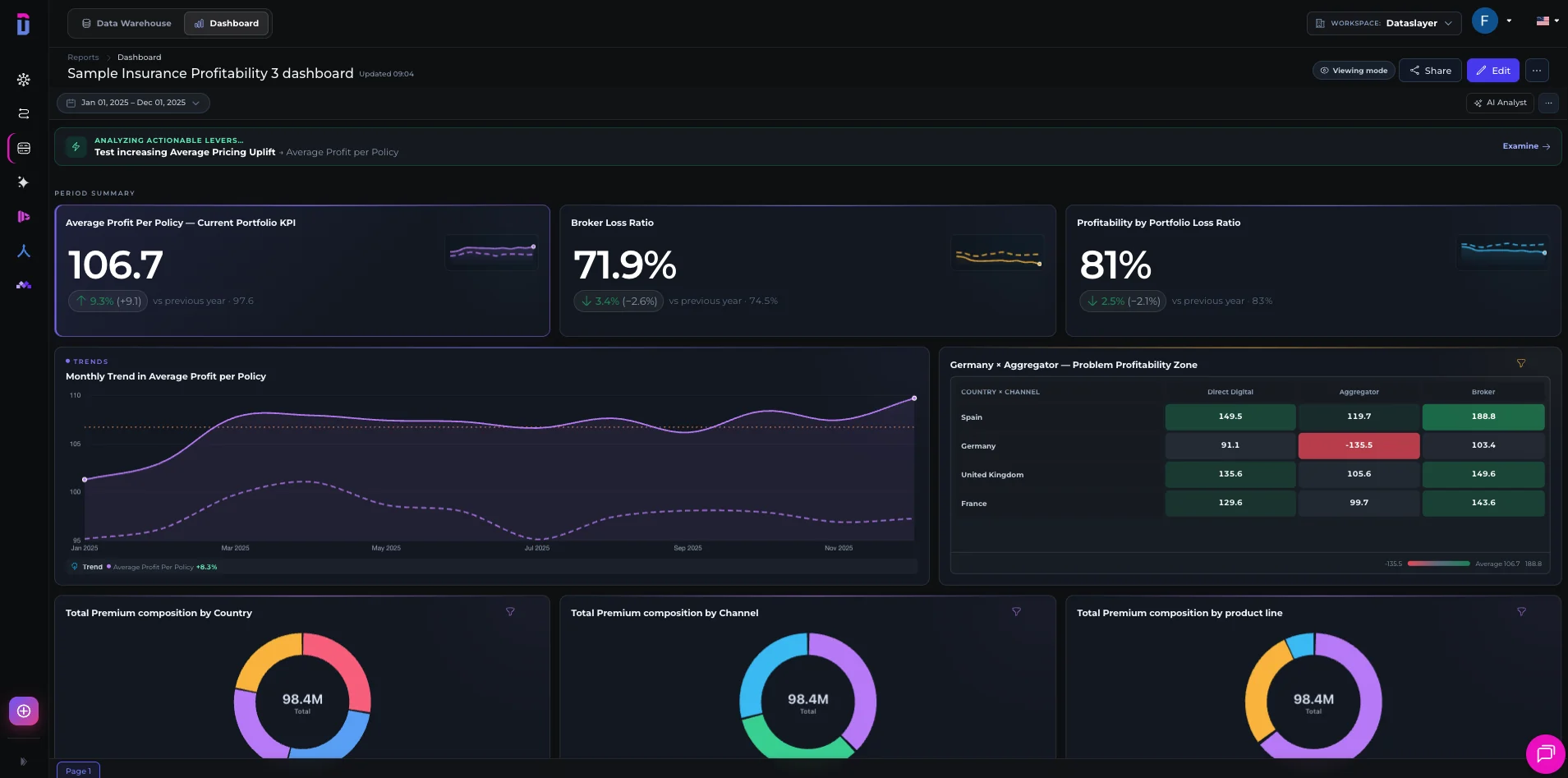This screenshot has height=778, width=1568.
Task: Open the pink play-shaped sidebar icon
Action: point(24,217)
